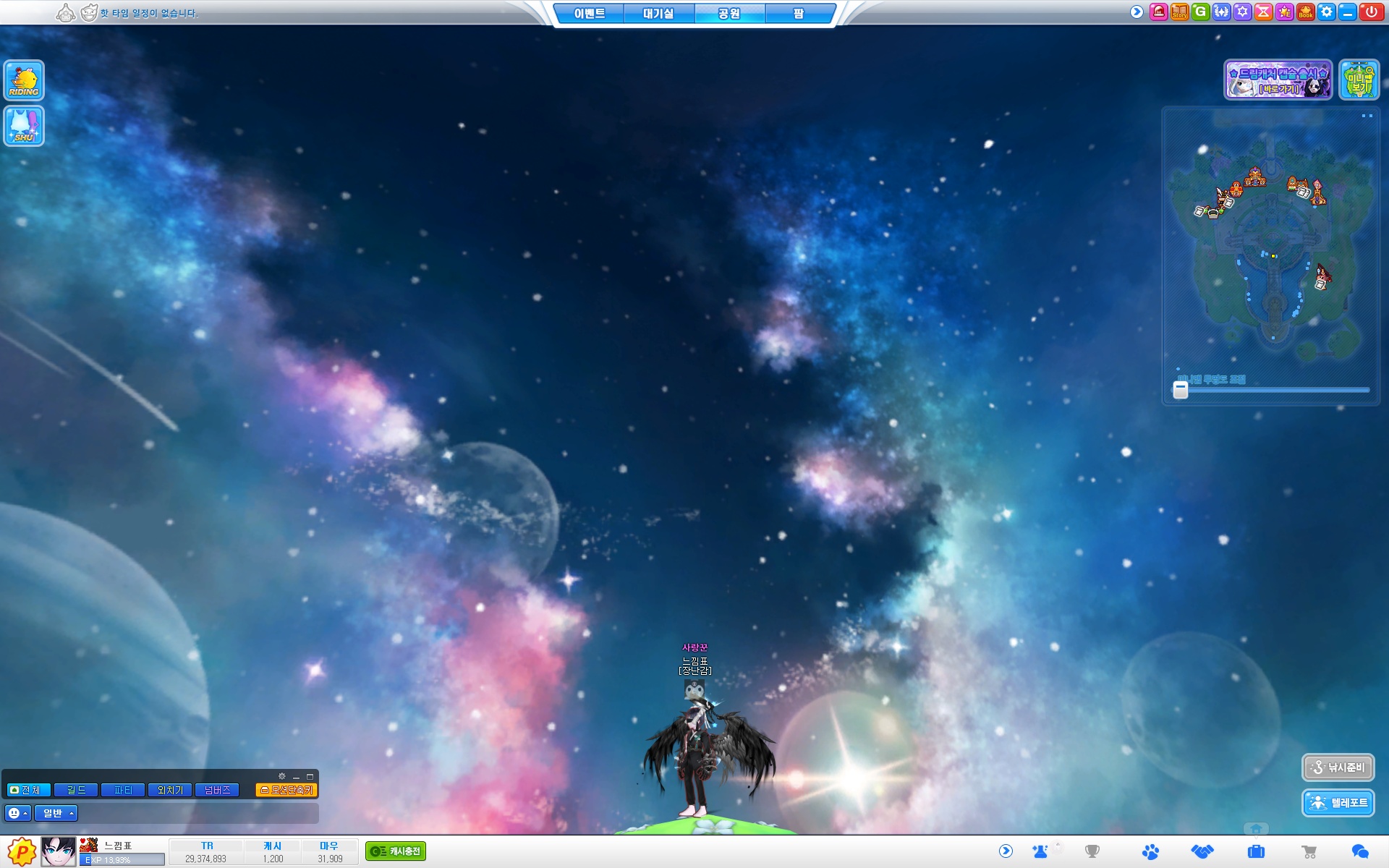Select the 길드 chat tab
This screenshot has height=868, width=1389.
click(x=76, y=790)
